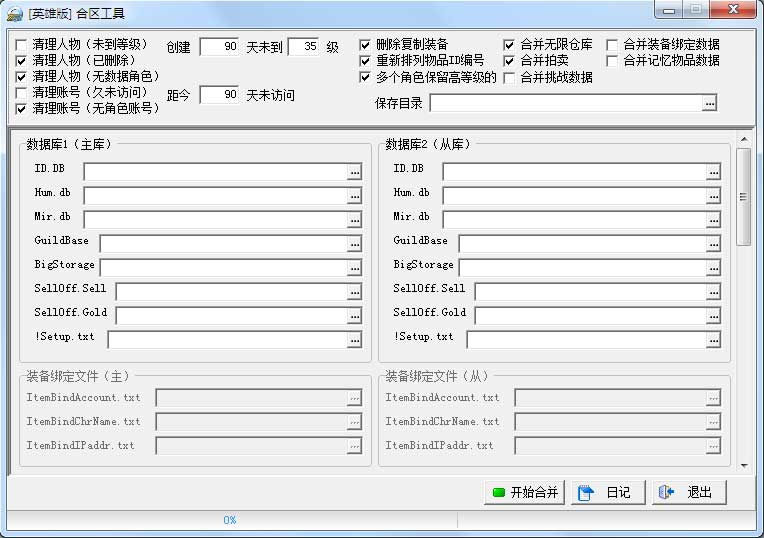Click scrollbar down arrow

point(744,466)
